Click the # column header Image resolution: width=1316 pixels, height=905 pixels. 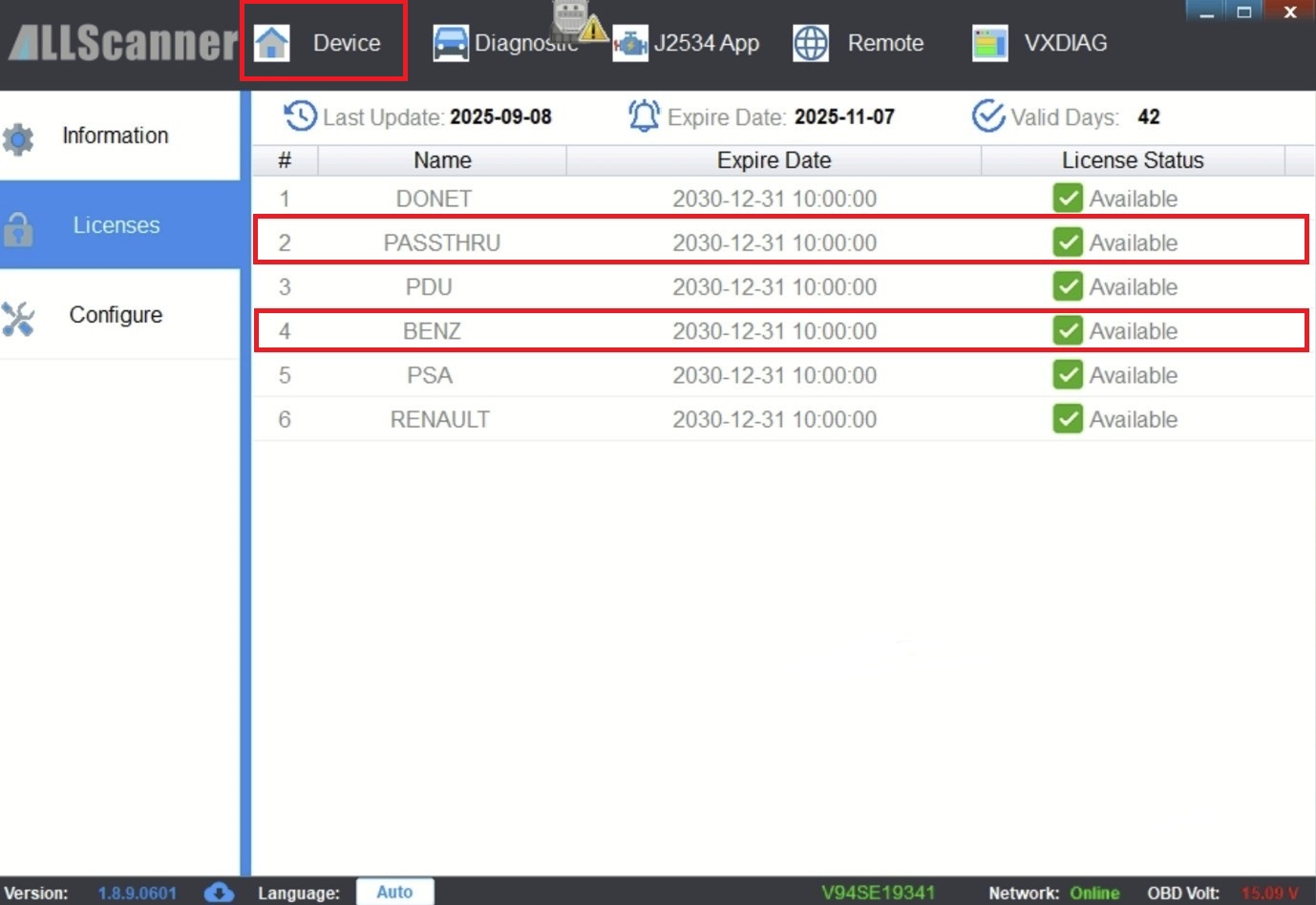pos(285,160)
